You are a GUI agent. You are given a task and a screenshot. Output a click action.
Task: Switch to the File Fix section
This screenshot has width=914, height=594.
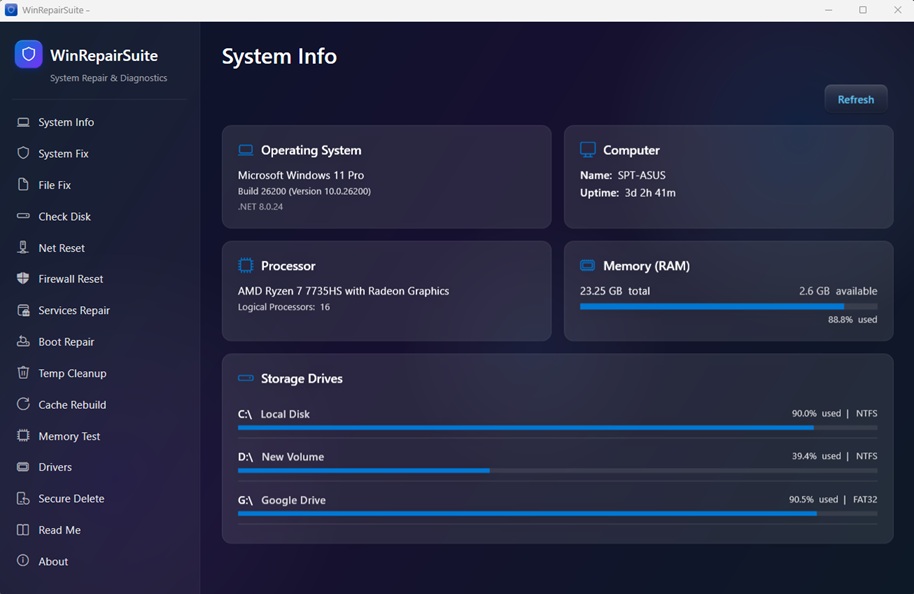click(x=56, y=184)
